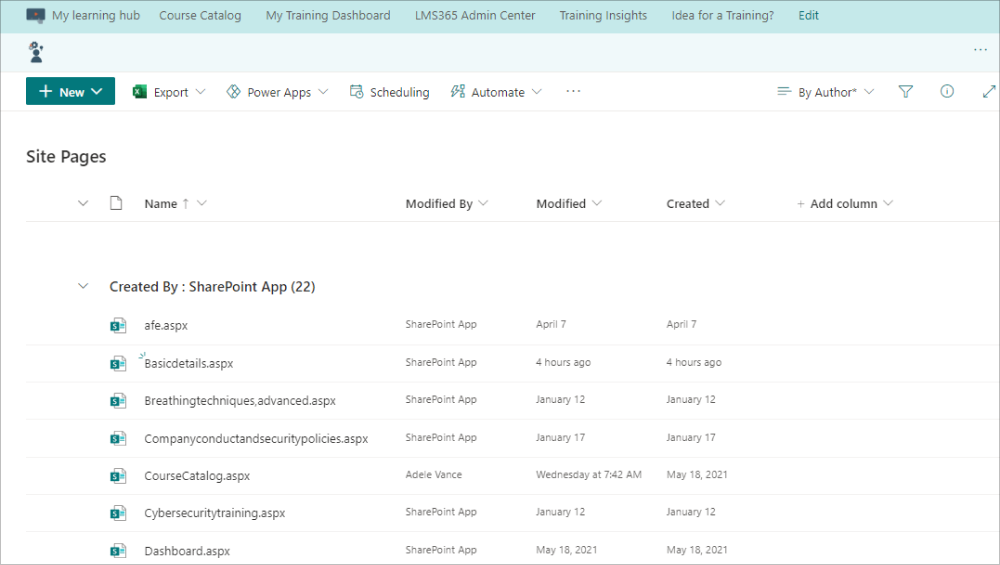
Task: Click the expand to full screen arrow
Action: coord(989,92)
